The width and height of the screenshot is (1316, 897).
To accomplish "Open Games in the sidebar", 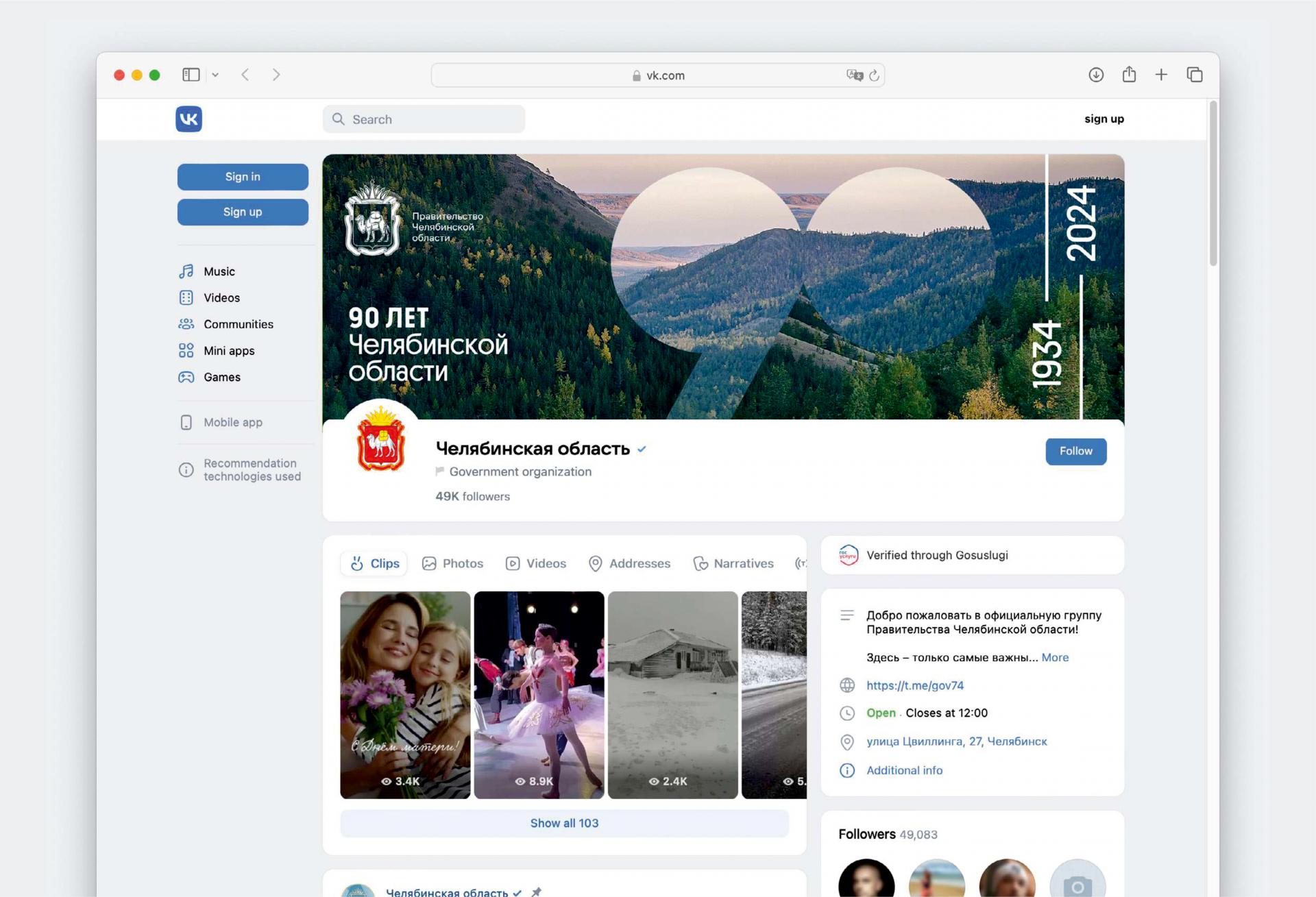I will (x=221, y=377).
